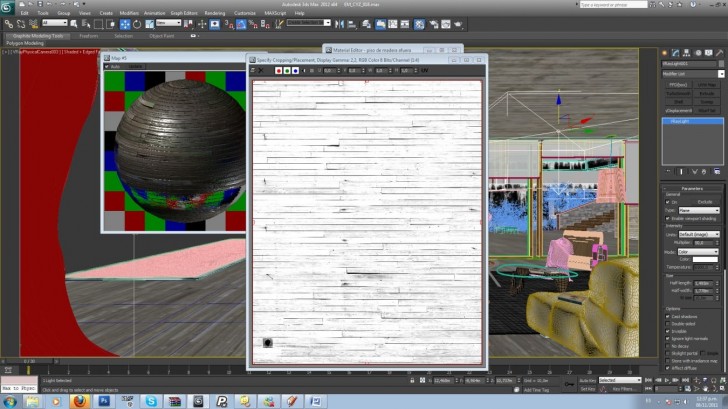Toggle the Percent Snap icon
This screenshot has height=409, width=728.
tap(253, 24)
